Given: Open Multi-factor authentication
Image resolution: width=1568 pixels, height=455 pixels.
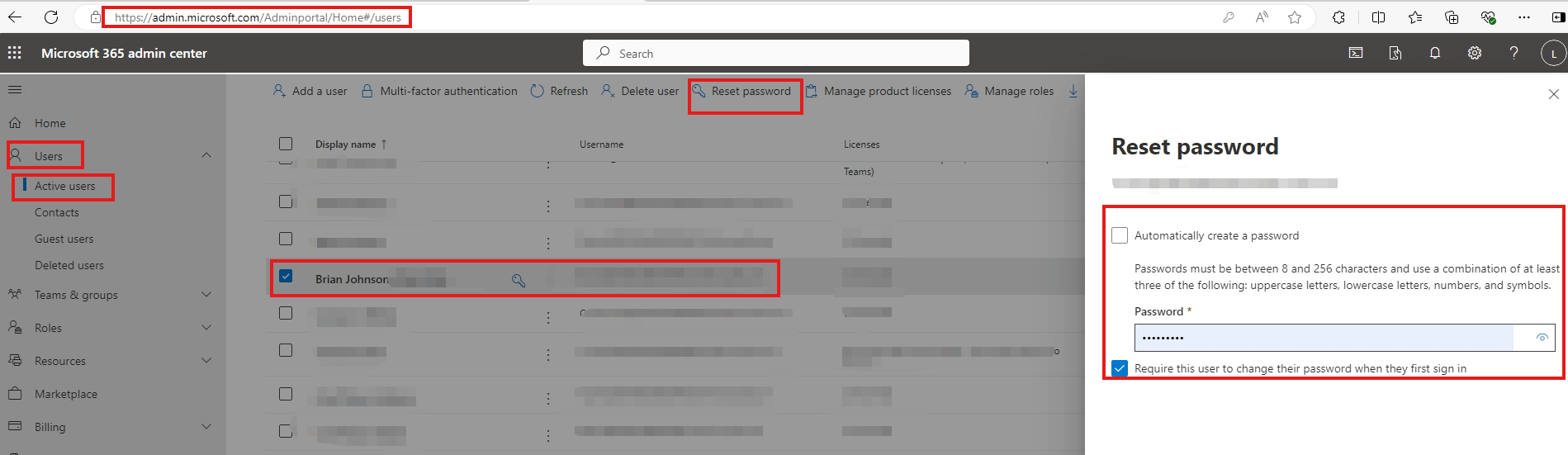Looking at the screenshot, I should (439, 91).
